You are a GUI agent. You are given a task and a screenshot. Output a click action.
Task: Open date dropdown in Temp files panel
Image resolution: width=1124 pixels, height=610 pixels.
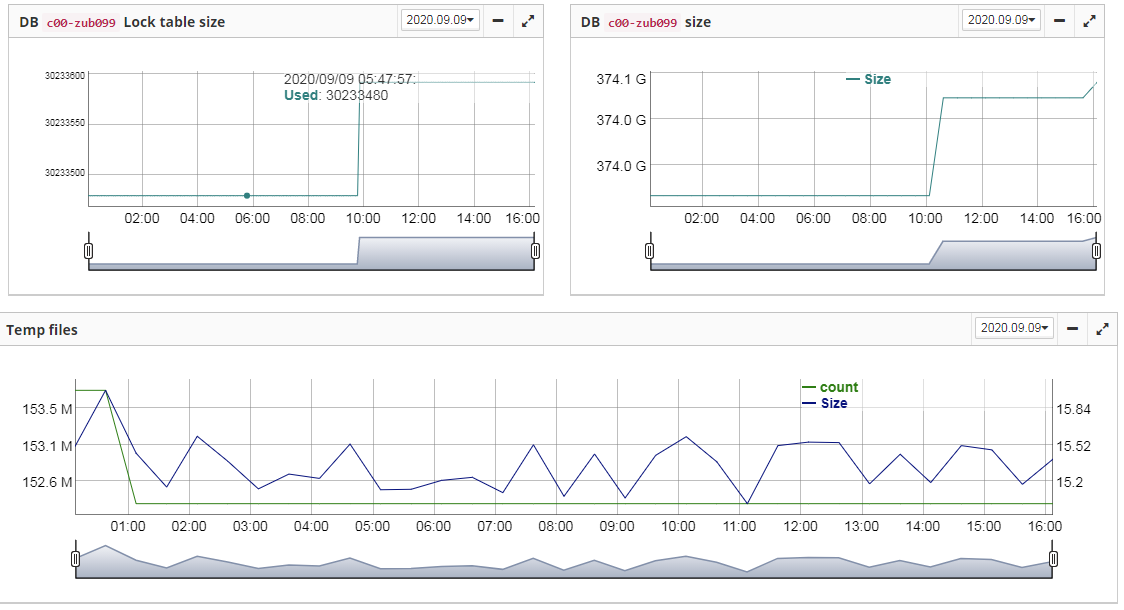pyautogui.click(x=1015, y=328)
